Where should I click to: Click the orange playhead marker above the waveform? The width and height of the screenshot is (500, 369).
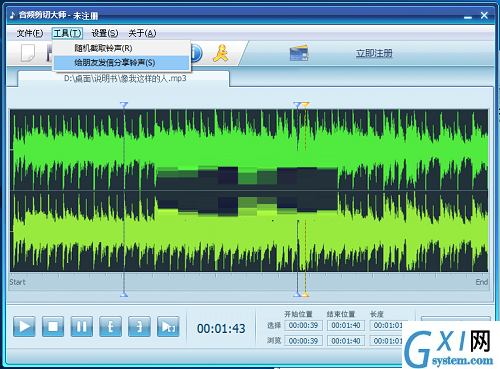(305, 105)
